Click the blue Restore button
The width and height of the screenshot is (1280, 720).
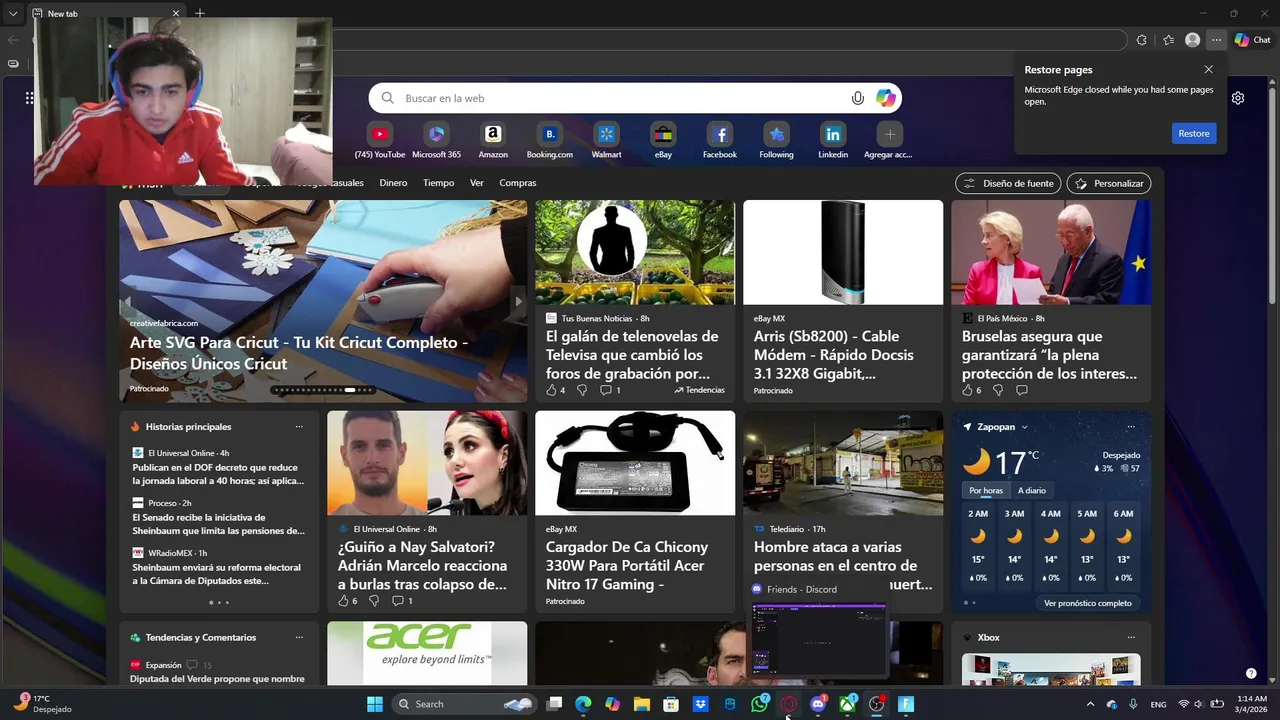pos(1194,133)
